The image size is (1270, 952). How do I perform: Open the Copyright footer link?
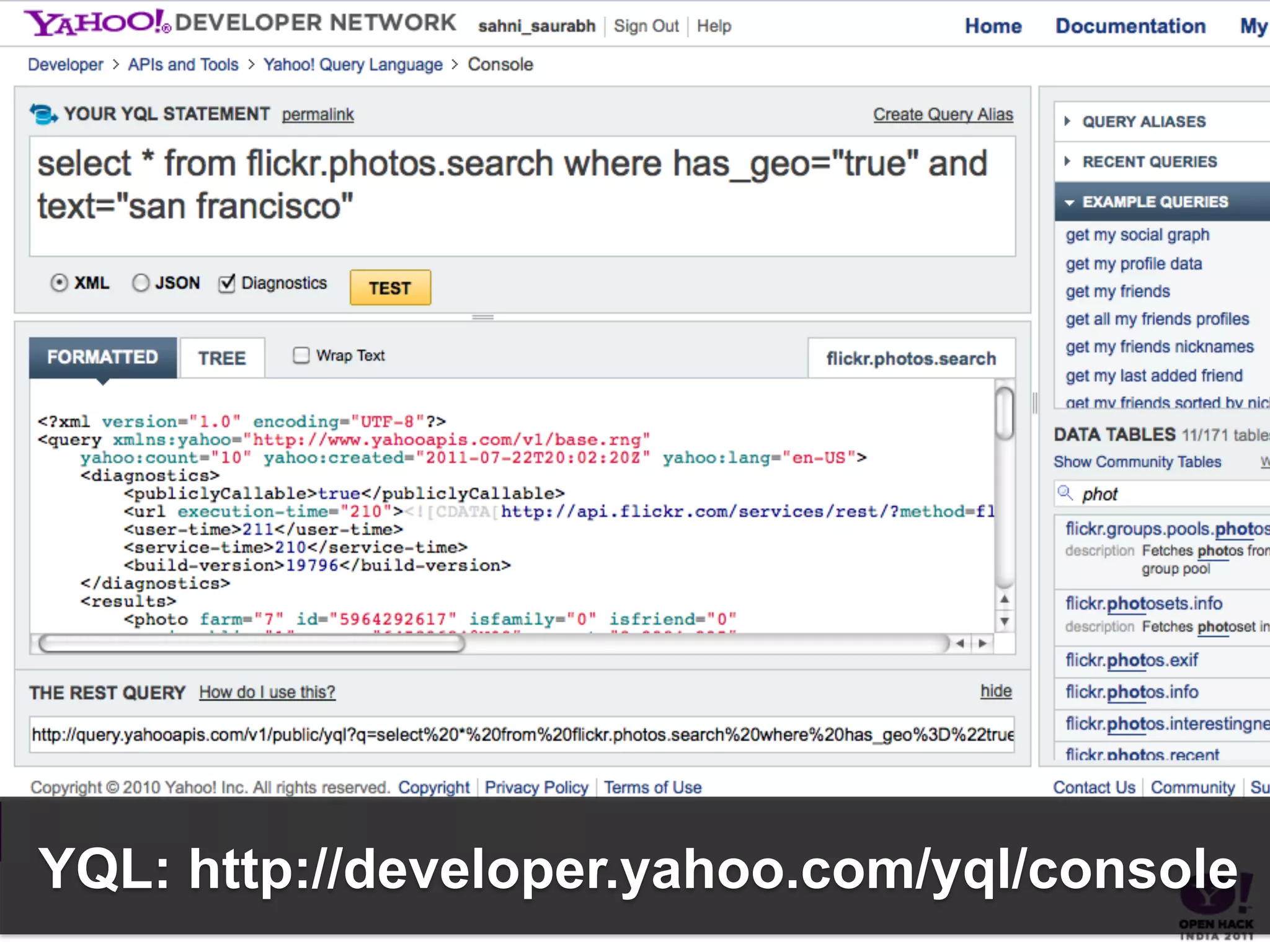(434, 787)
